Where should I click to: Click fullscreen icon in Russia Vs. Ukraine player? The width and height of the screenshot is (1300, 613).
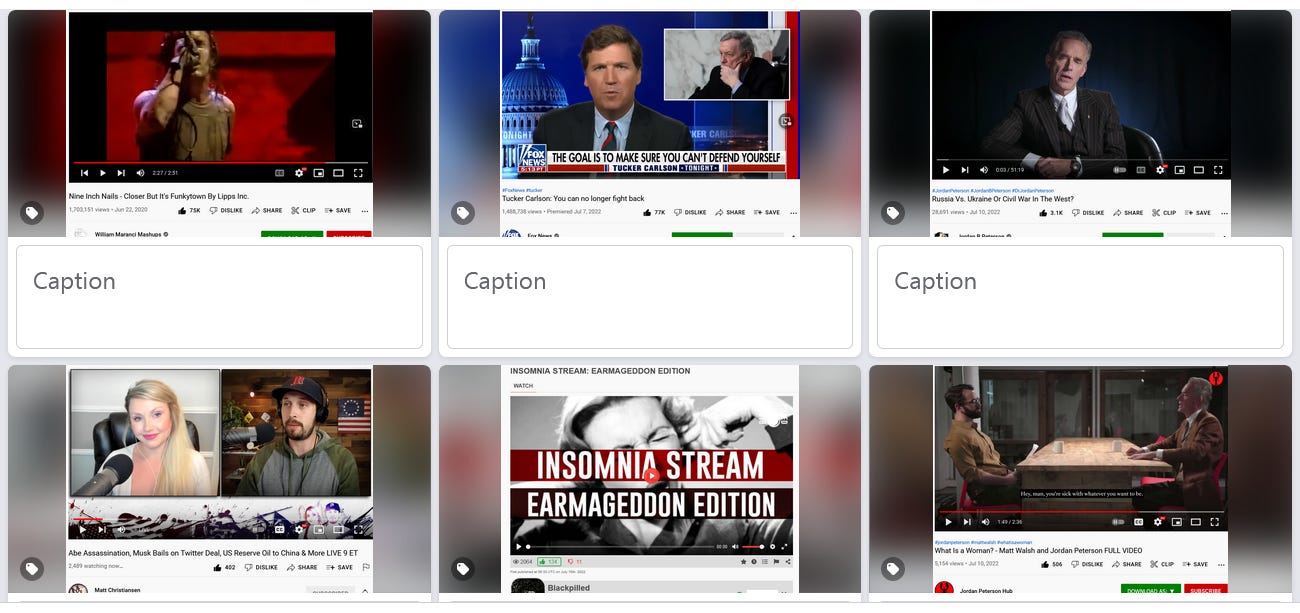tap(1217, 170)
